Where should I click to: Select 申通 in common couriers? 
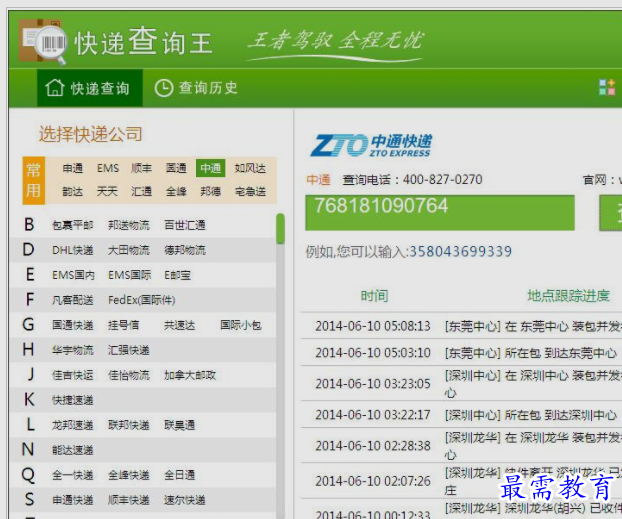[73, 168]
